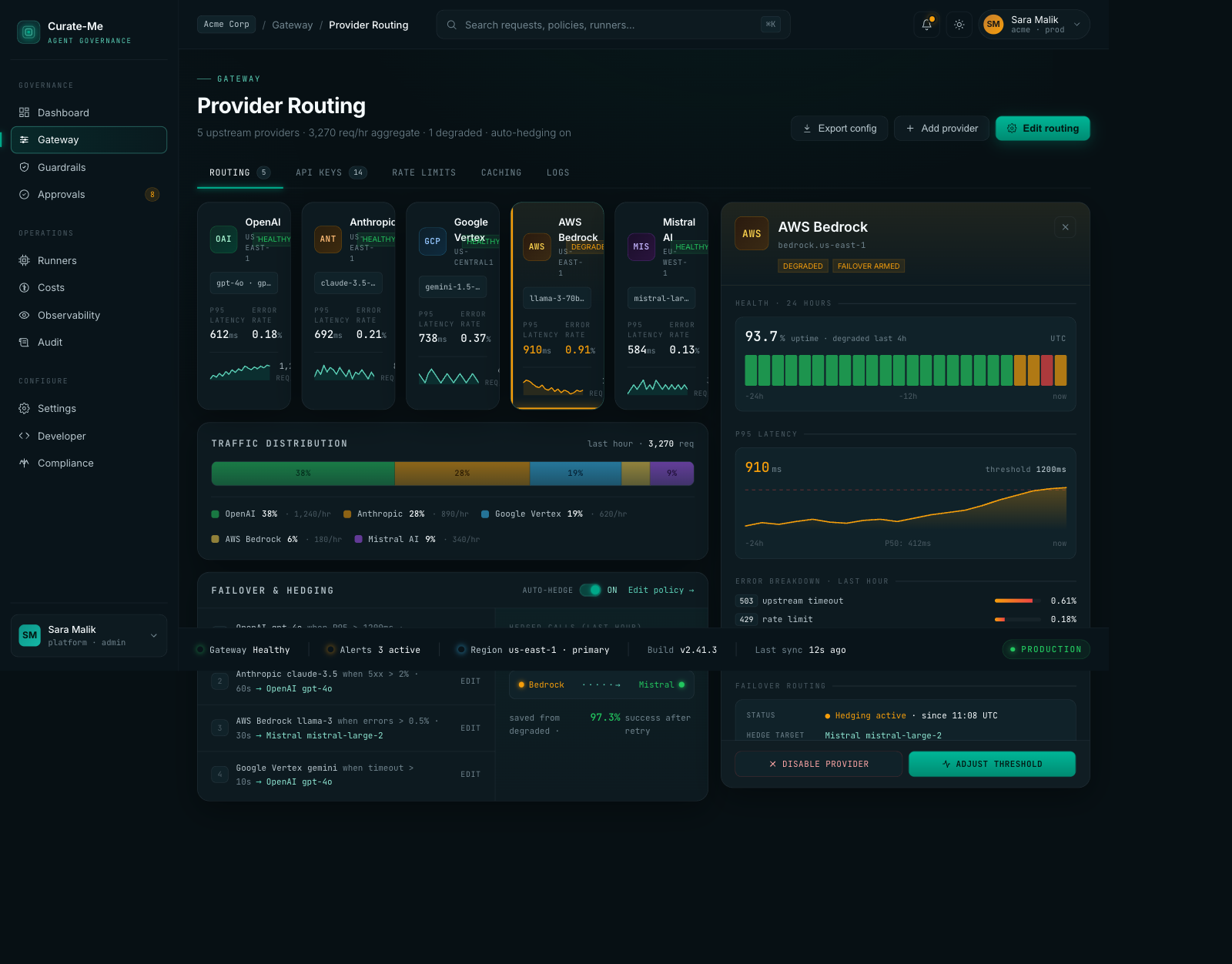The image size is (1232, 964).
Task: Switch to the Rate Limits tab
Action: [x=423, y=172]
